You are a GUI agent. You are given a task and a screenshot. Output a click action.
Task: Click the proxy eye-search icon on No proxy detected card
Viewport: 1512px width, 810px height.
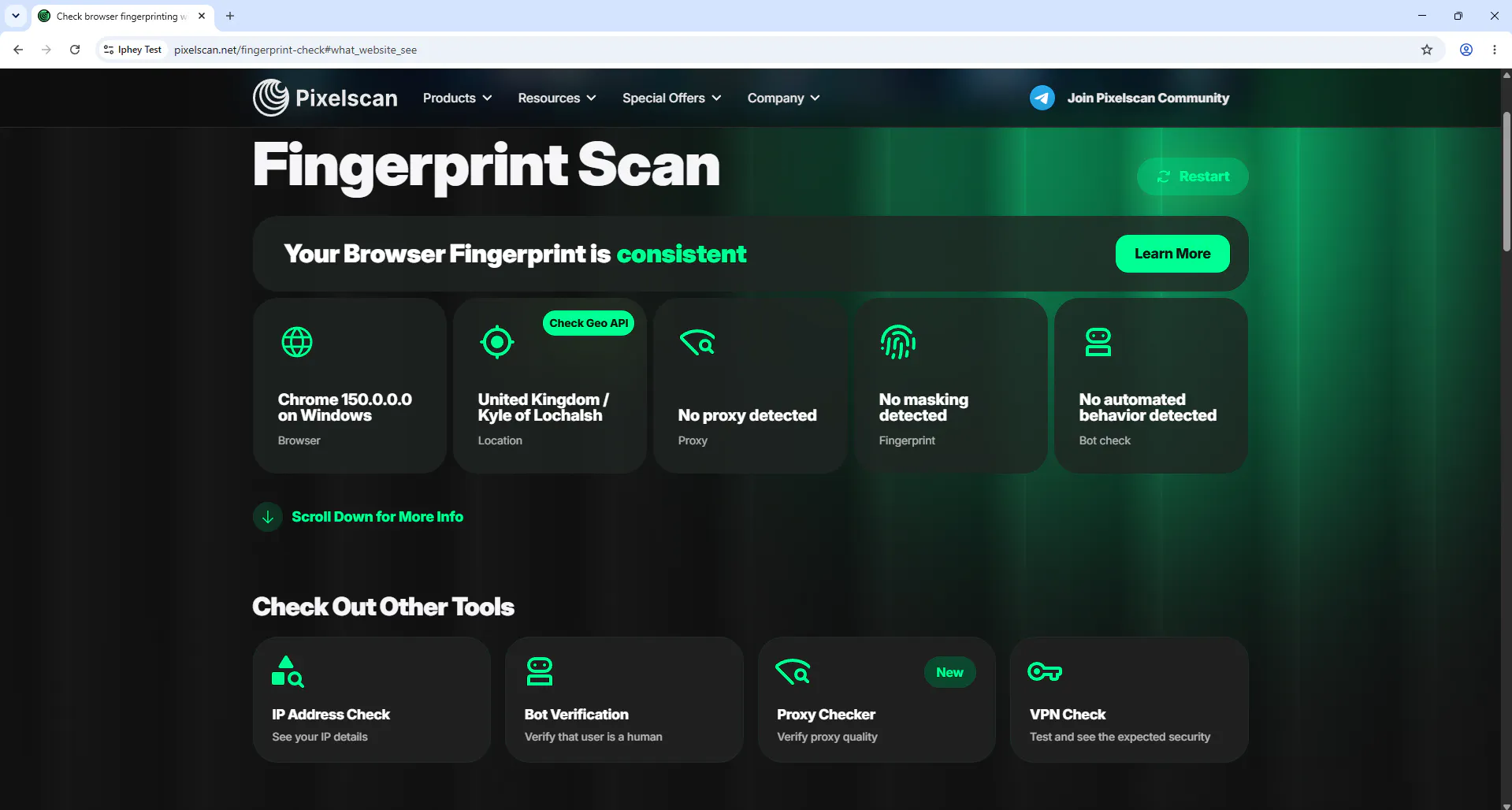(x=697, y=342)
